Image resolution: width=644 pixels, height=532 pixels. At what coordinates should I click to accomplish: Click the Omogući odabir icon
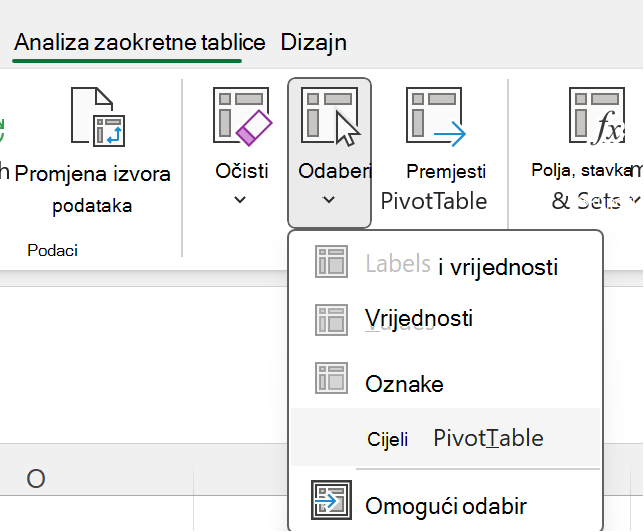(331, 500)
